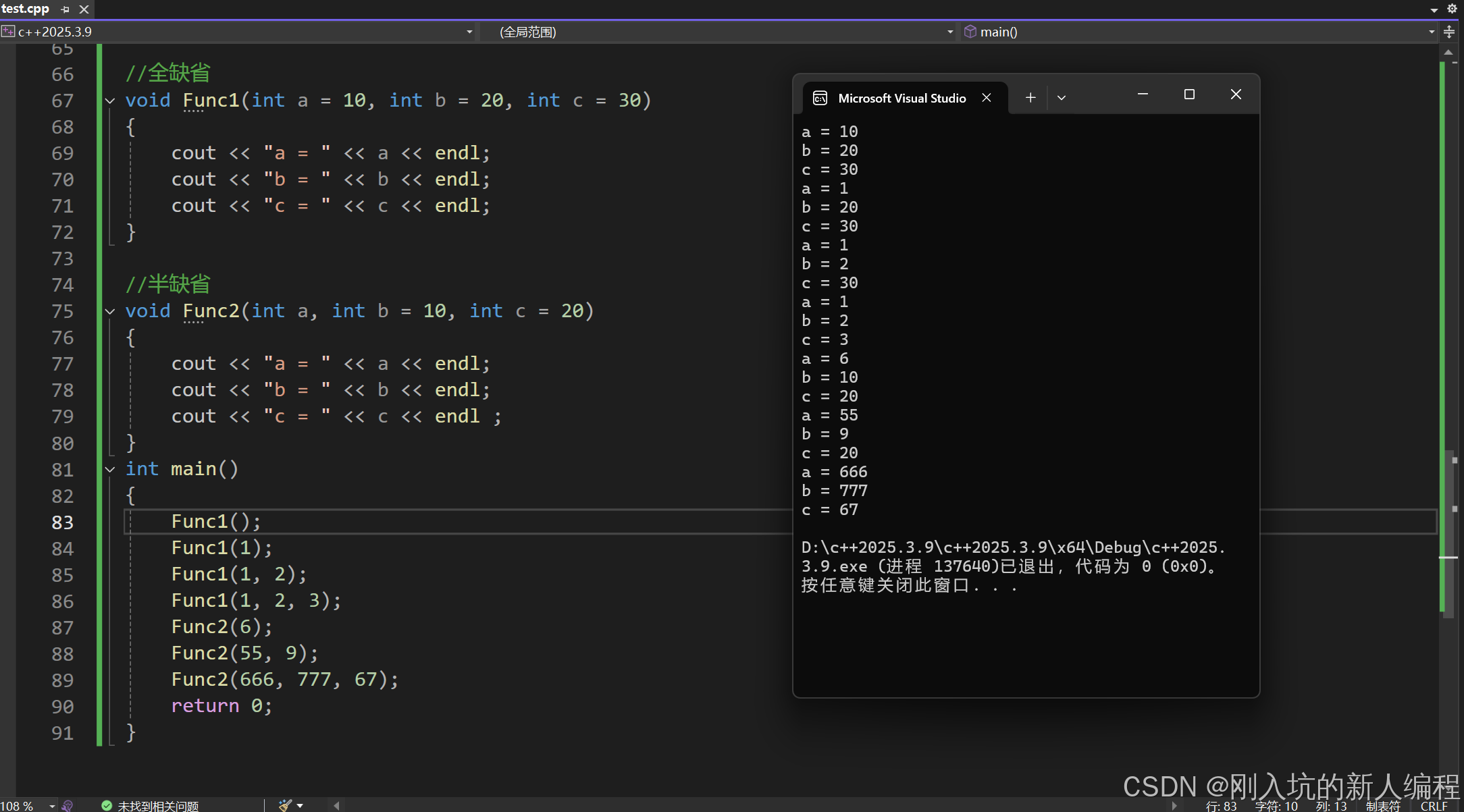The image size is (1464, 812).
Task: Click the split editor icon near main()
Action: tap(1449, 32)
